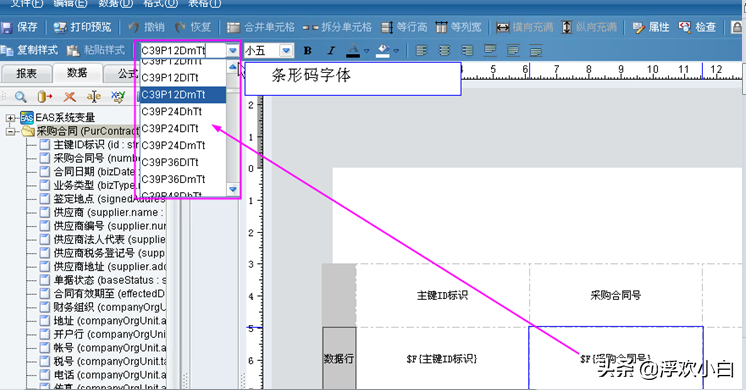This screenshot has width=746, height=390.
Task: Open the font color picker arrow
Action: tap(366, 51)
